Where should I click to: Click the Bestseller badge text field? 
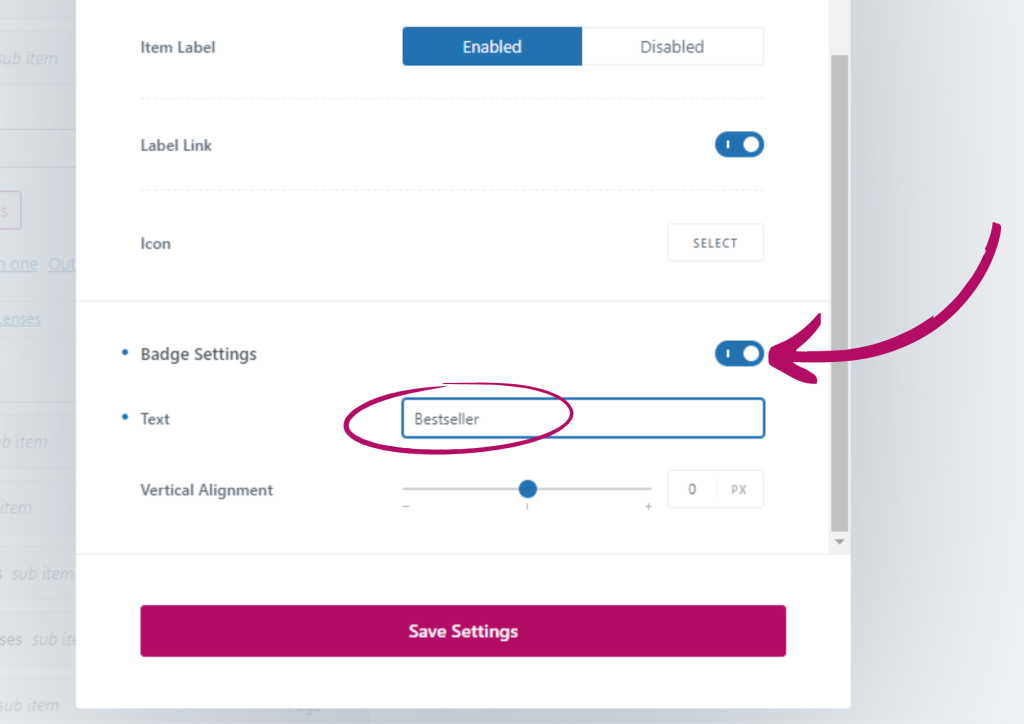click(x=583, y=419)
